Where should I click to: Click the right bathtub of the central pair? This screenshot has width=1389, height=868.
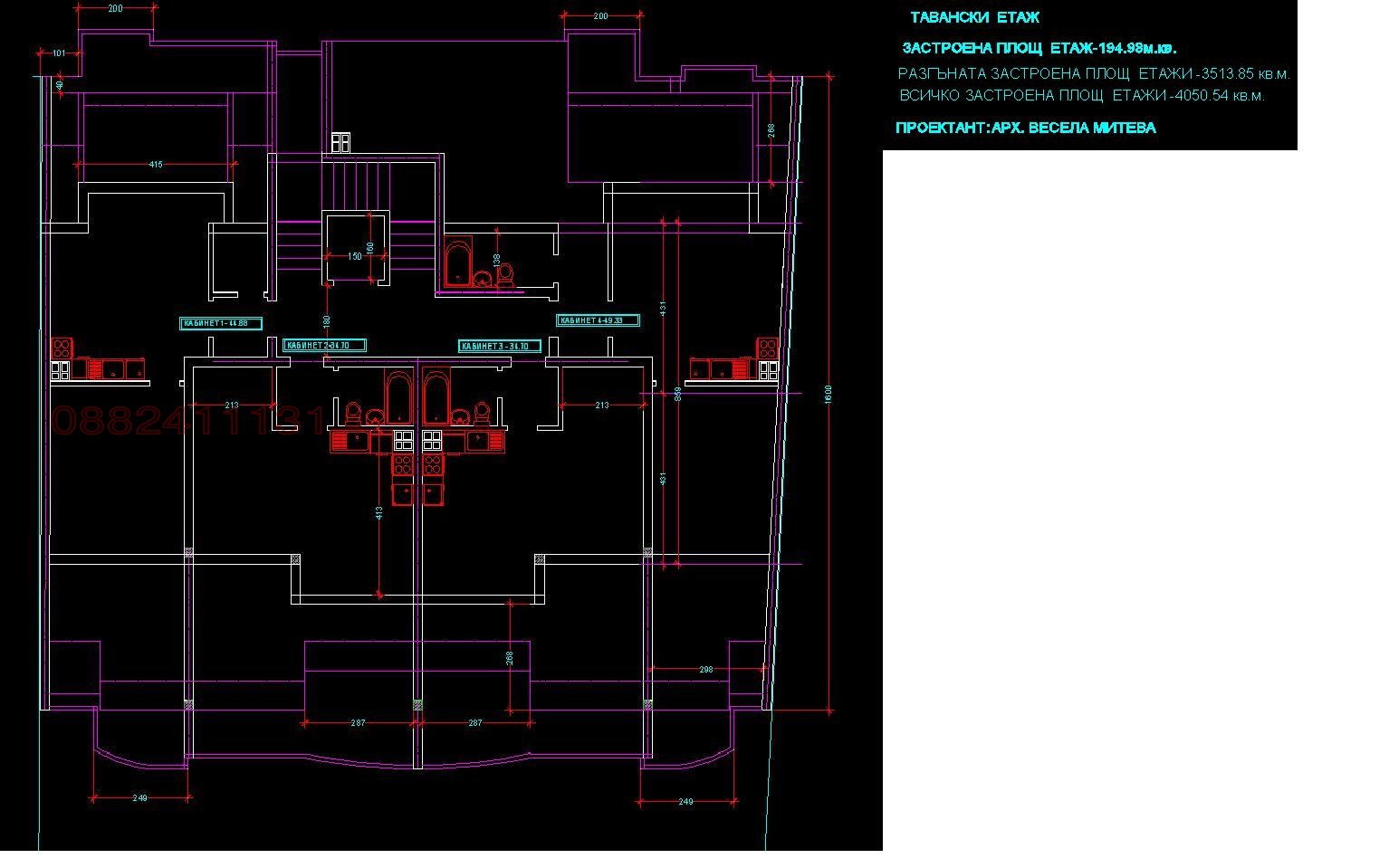tap(436, 396)
